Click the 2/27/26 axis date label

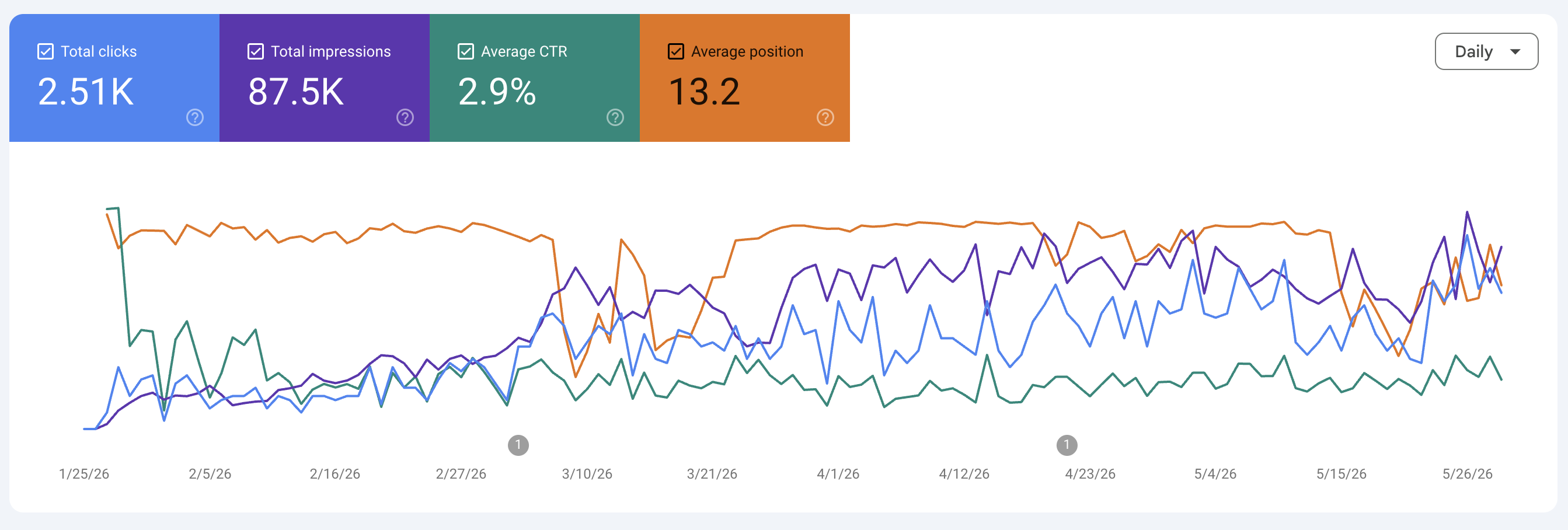pos(461,474)
